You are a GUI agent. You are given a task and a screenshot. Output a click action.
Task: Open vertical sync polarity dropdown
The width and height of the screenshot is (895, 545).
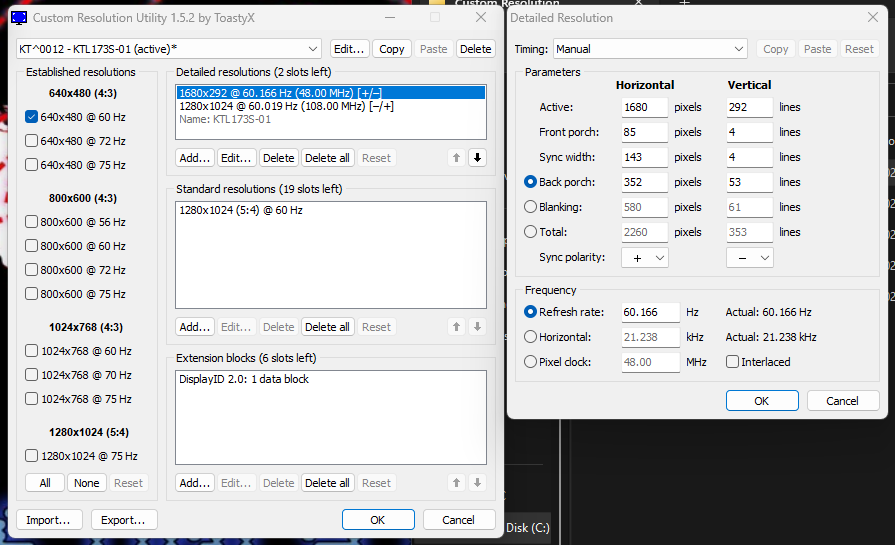click(750, 257)
